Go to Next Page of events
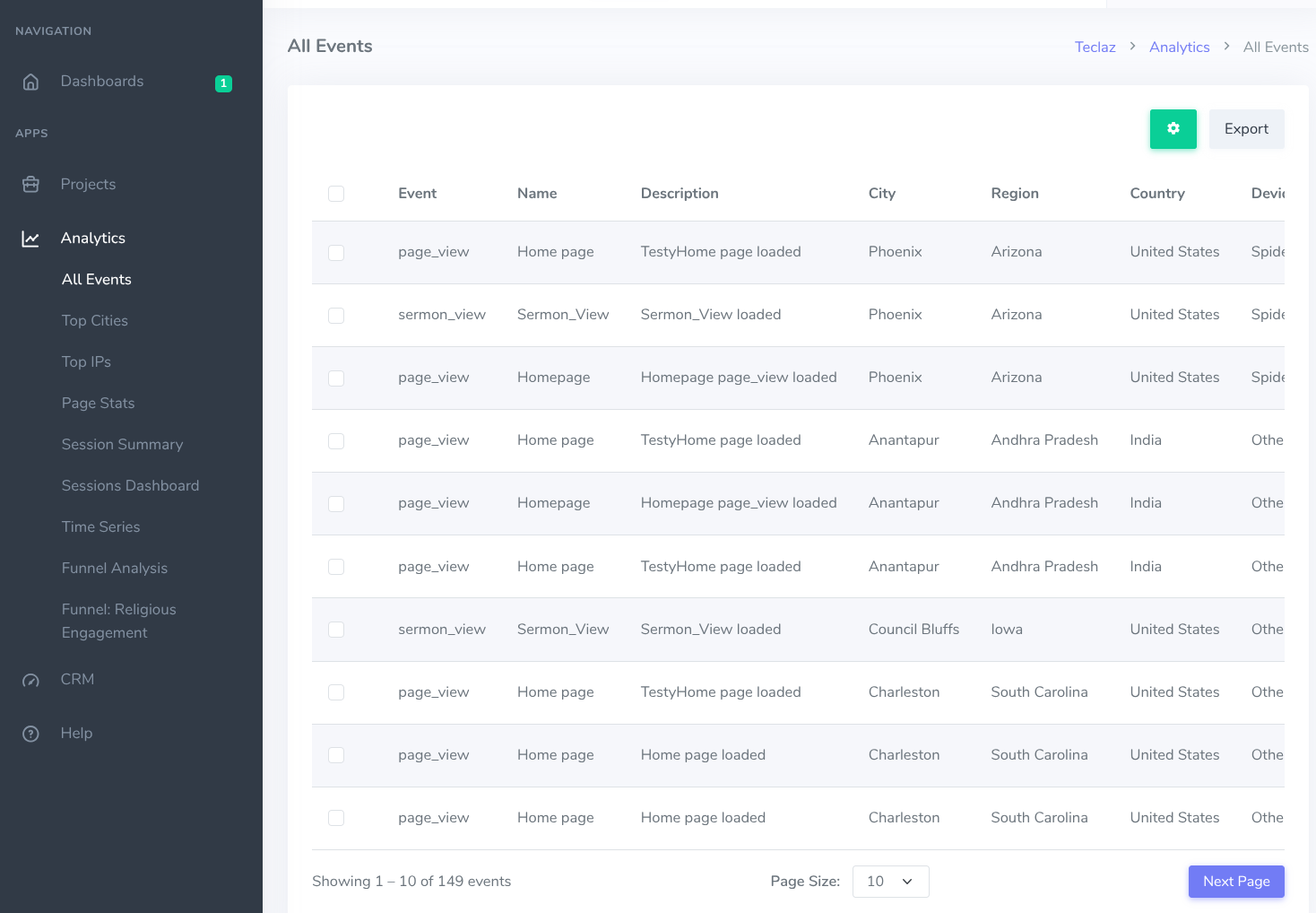Viewport: 1316px width, 913px height. coord(1236,882)
